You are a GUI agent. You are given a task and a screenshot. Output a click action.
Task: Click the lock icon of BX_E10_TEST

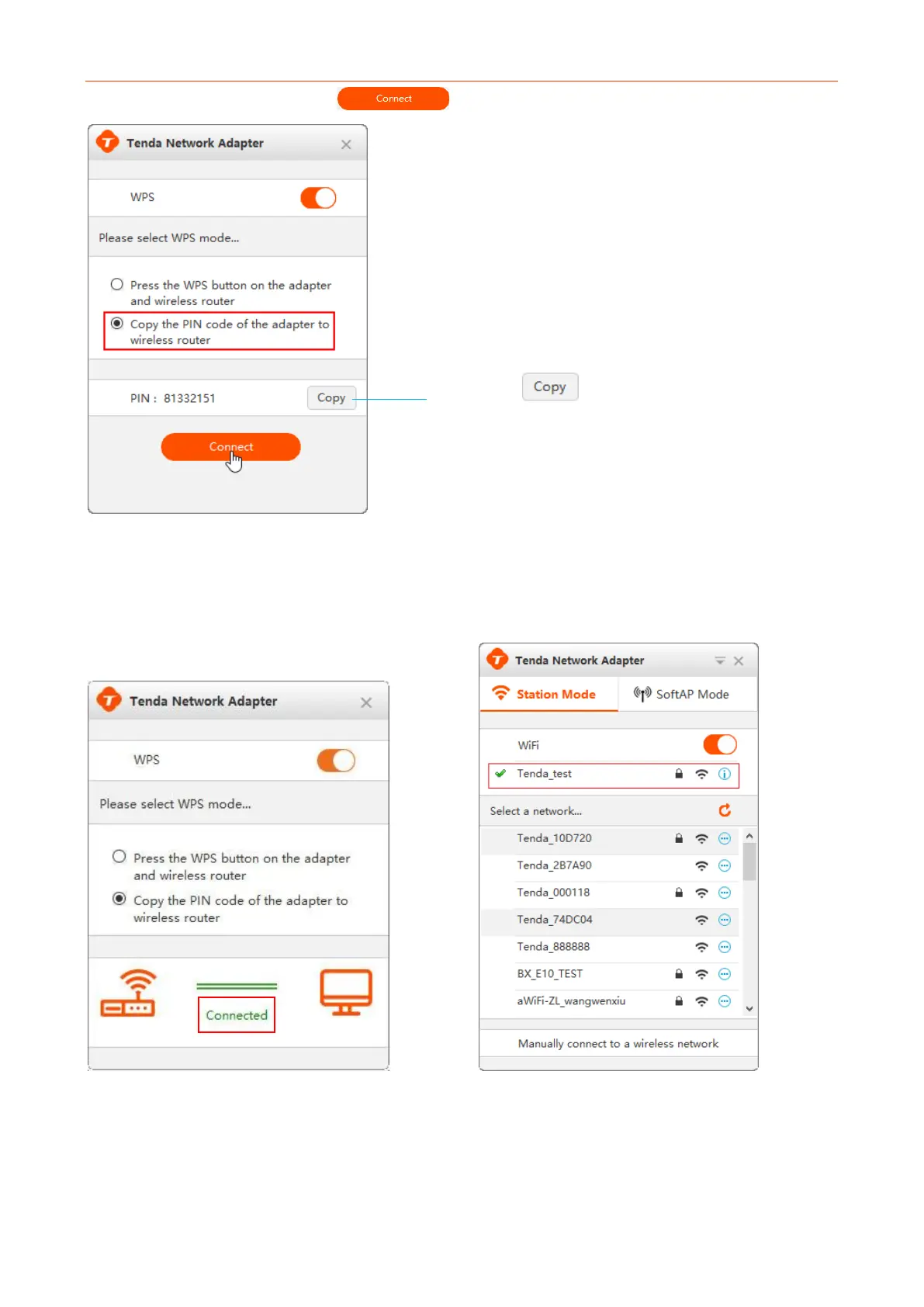point(679,974)
